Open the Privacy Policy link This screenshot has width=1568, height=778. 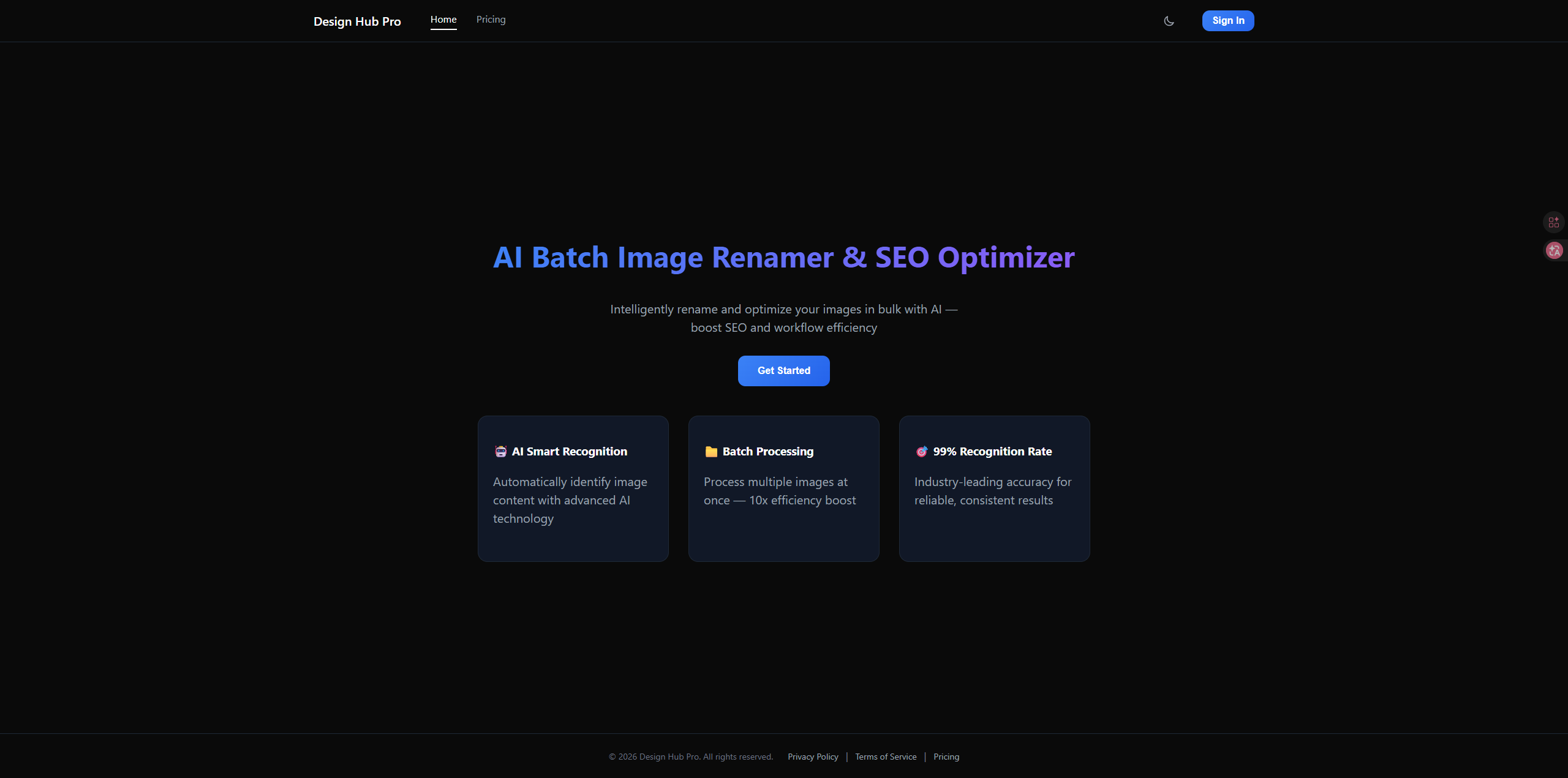point(813,757)
